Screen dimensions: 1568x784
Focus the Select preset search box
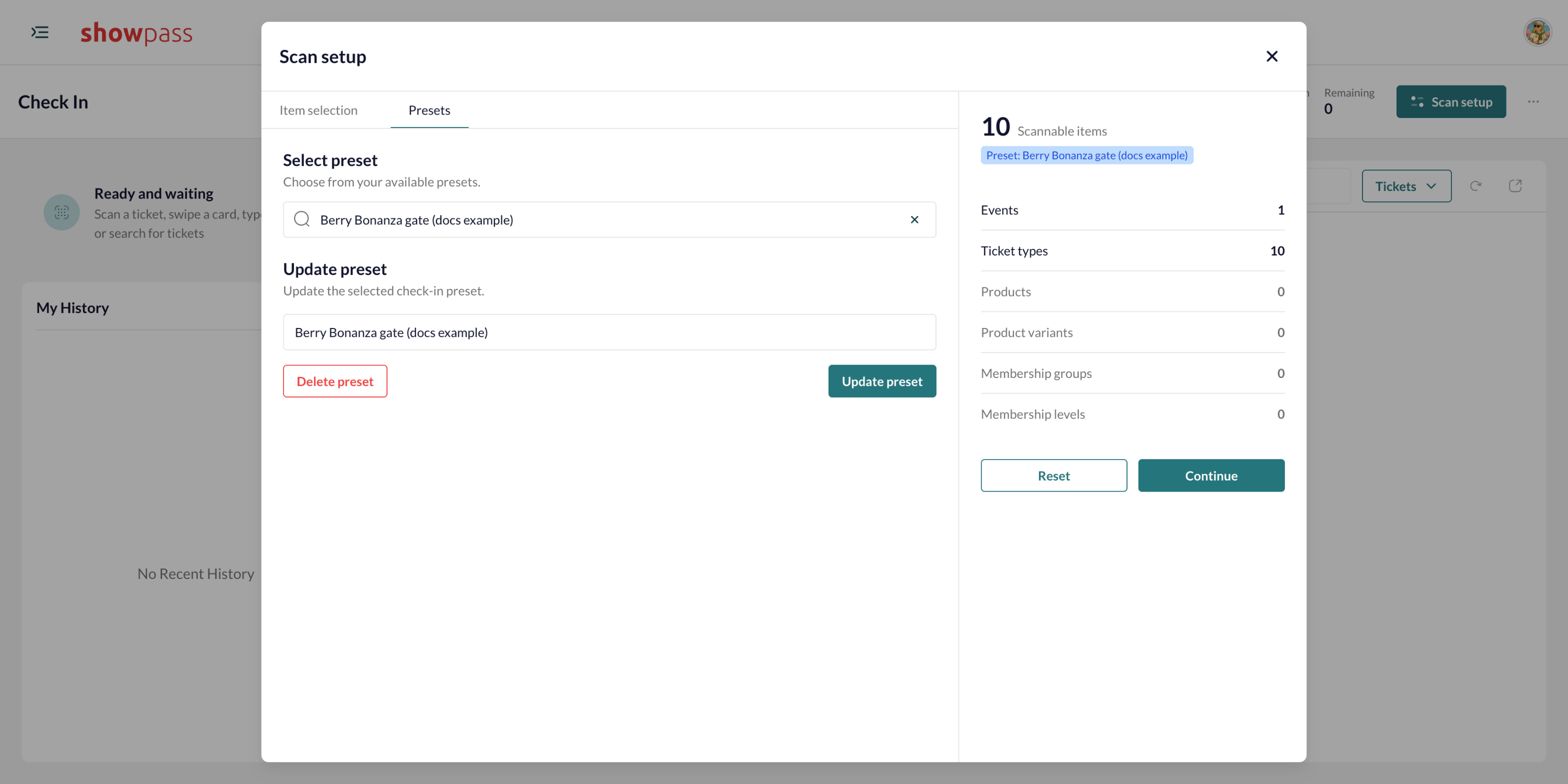tap(609, 219)
